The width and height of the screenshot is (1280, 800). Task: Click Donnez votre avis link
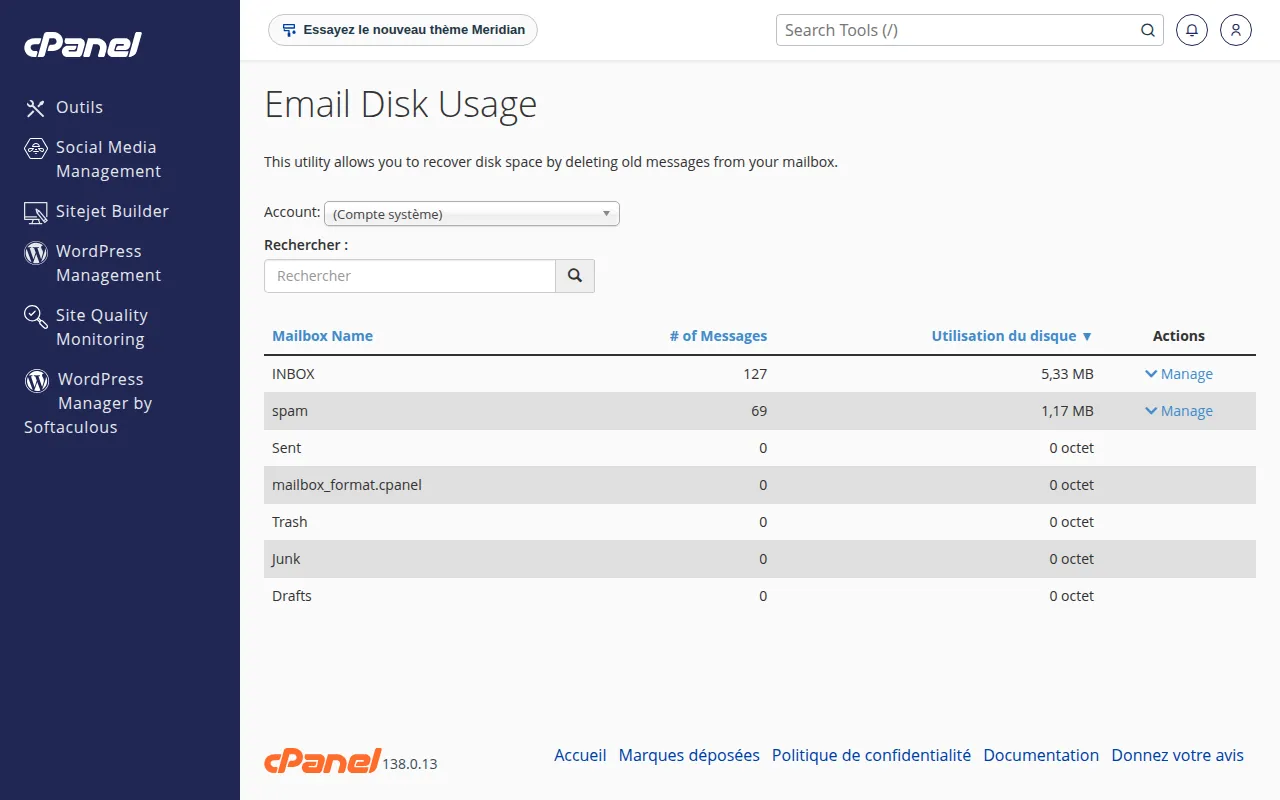coord(1178,755)
